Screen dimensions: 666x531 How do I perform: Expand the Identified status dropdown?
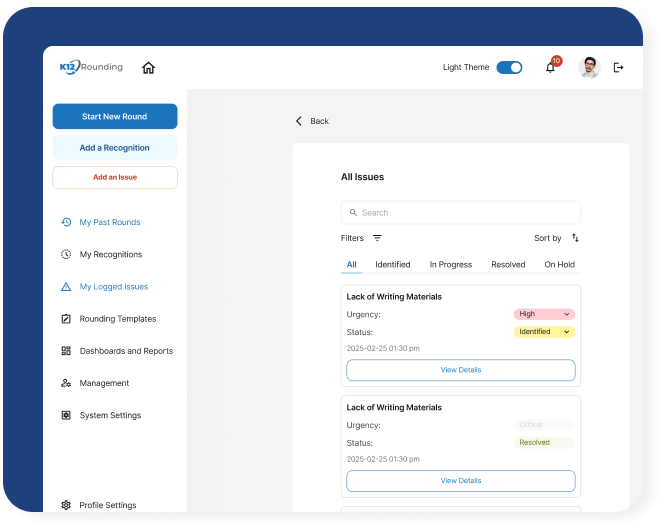[544, 332]
